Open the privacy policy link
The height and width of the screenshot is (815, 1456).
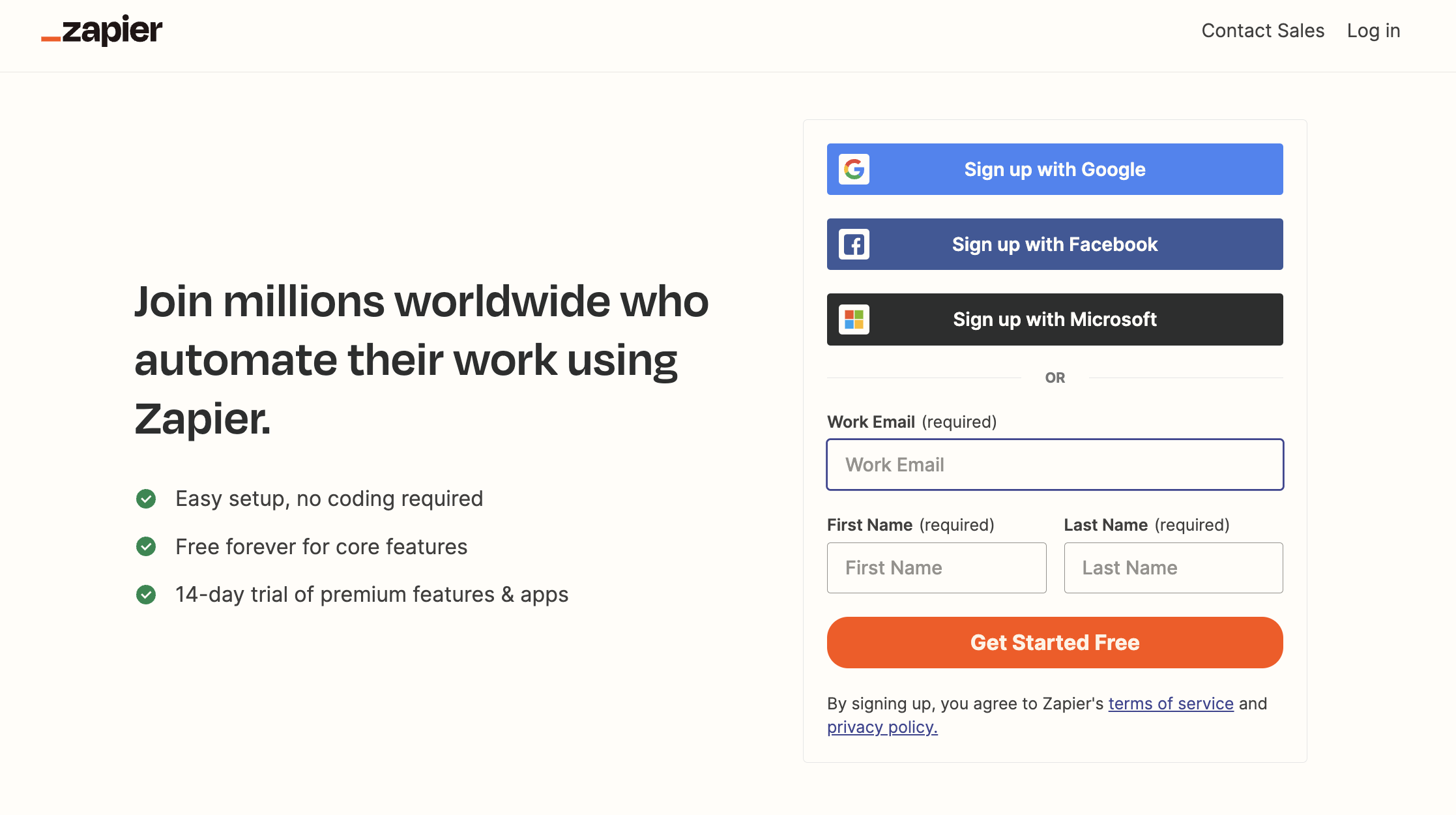coord(882,727)
